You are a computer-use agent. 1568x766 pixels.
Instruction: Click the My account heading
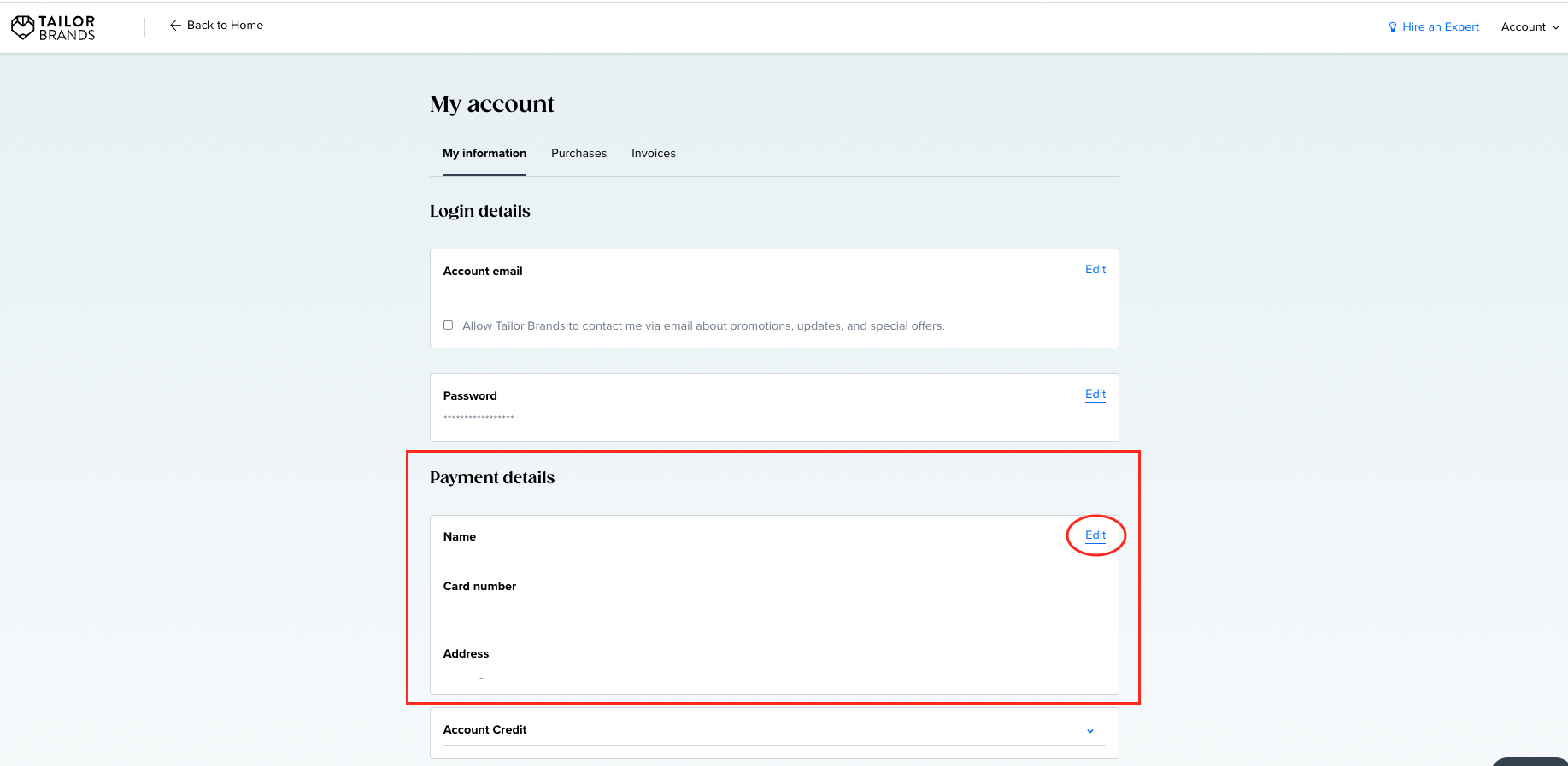click(492, 104)
